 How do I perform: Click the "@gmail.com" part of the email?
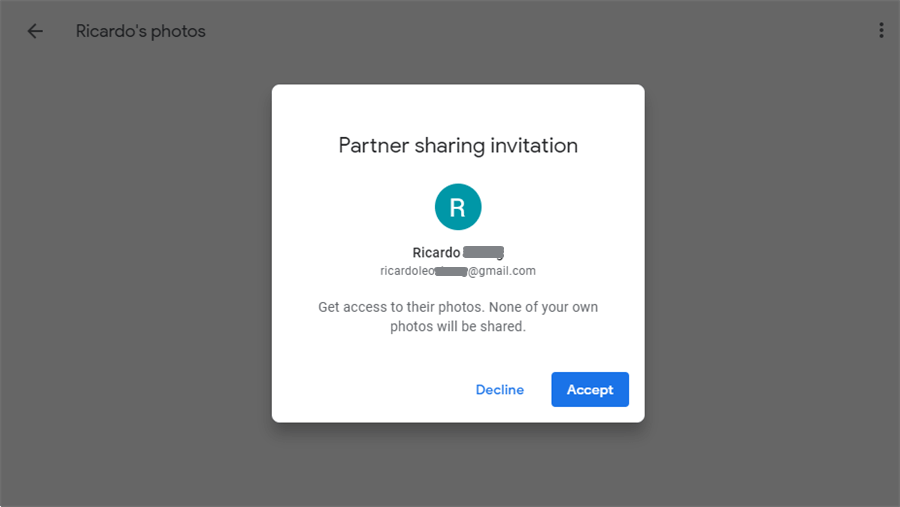pyautogui.click(x=502, y=271)
